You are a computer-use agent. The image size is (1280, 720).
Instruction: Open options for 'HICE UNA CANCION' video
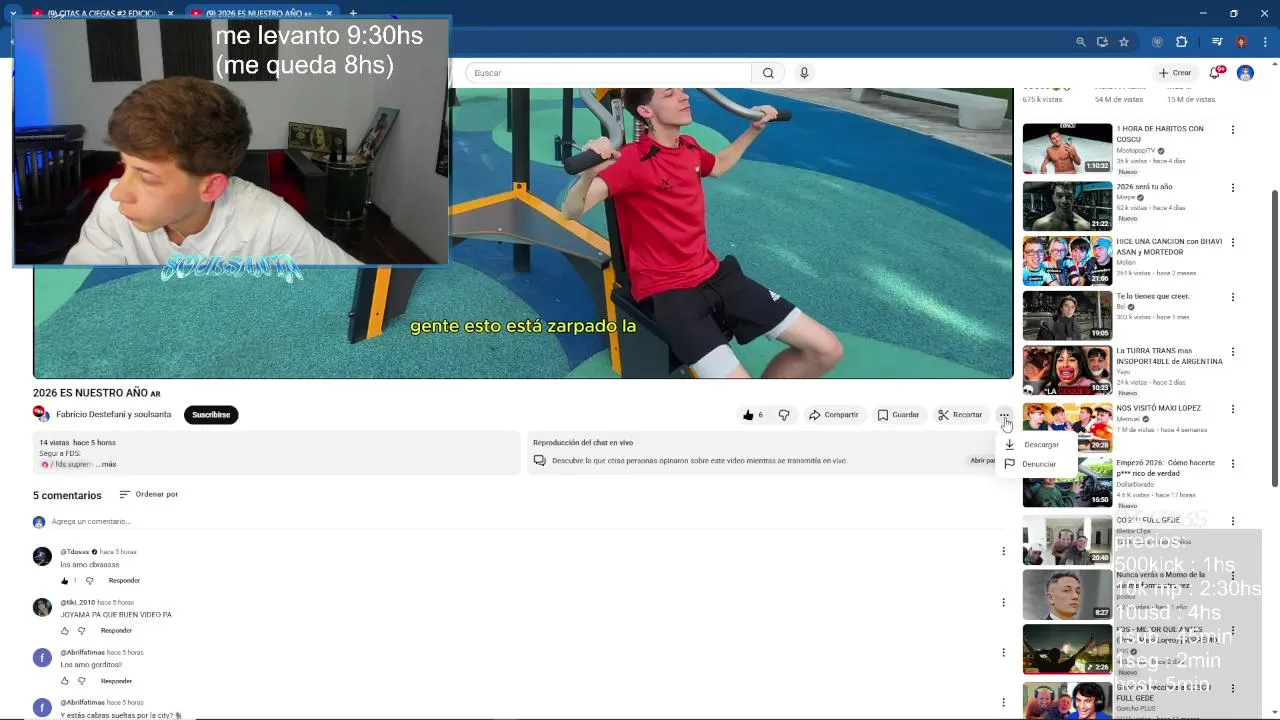click(x=1233, y=242)
